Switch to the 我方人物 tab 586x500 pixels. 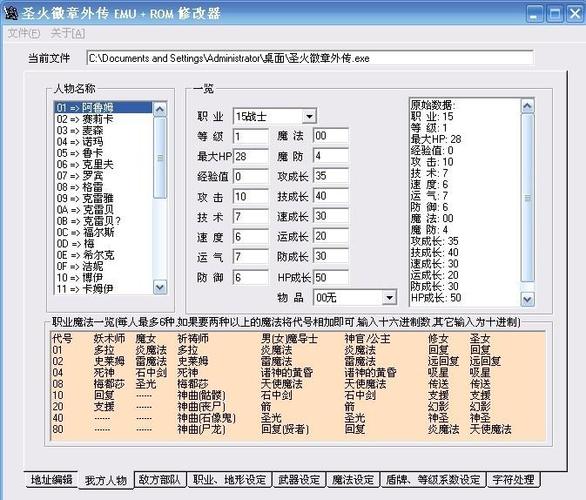pyautogui.click(x=106, y=480)
